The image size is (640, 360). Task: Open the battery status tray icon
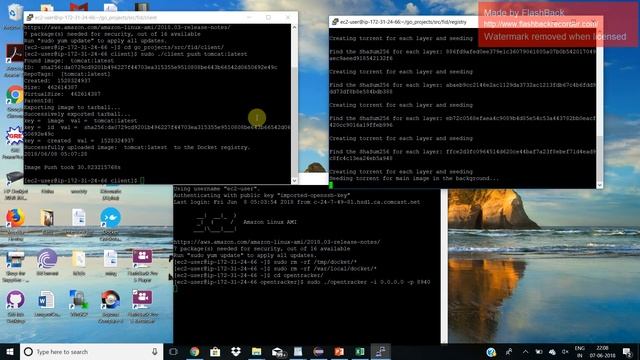pos(539,351)
